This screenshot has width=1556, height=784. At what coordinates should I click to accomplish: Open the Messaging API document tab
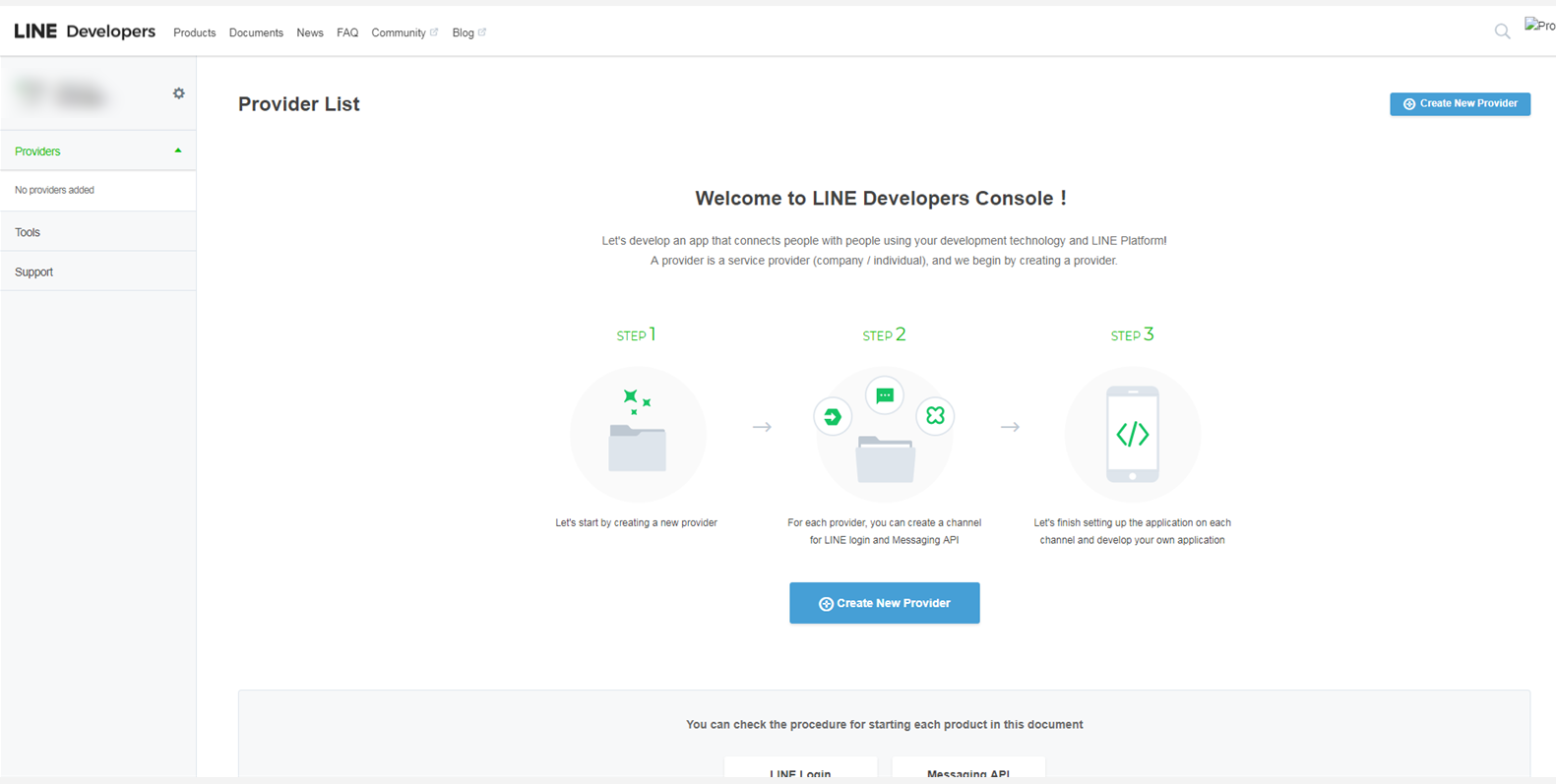pyautogui.click(x=968, y=767)
